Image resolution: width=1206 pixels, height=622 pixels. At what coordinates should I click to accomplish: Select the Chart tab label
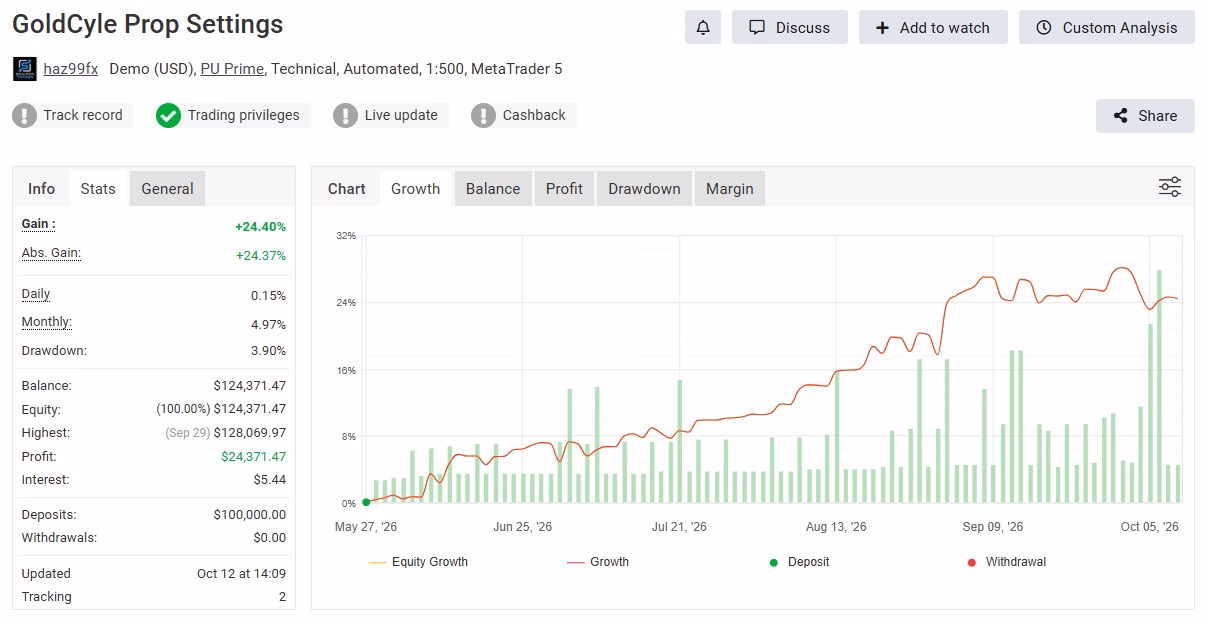point(347,189)
